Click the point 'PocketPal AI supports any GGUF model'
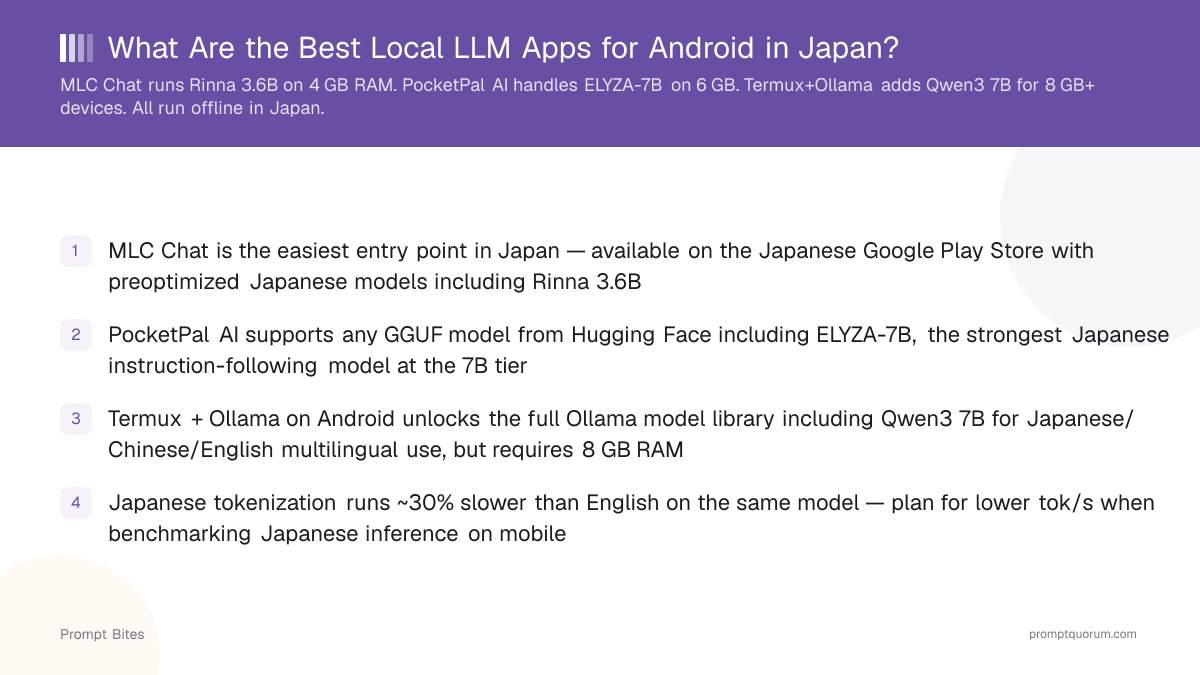The width and height of the screenshot is (1200, 675). 638,350
